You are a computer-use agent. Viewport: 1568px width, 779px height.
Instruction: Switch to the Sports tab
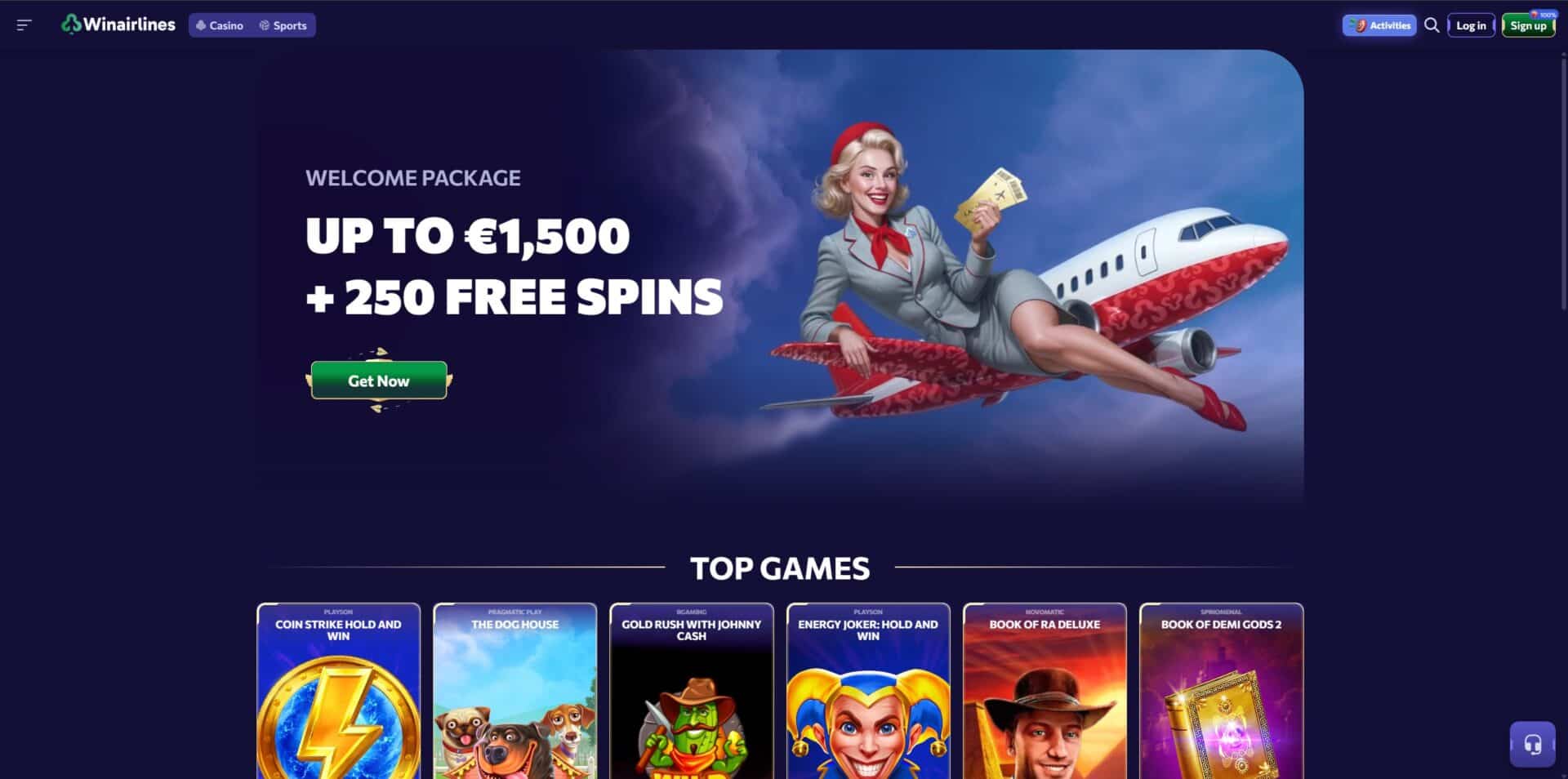point(283,25)
